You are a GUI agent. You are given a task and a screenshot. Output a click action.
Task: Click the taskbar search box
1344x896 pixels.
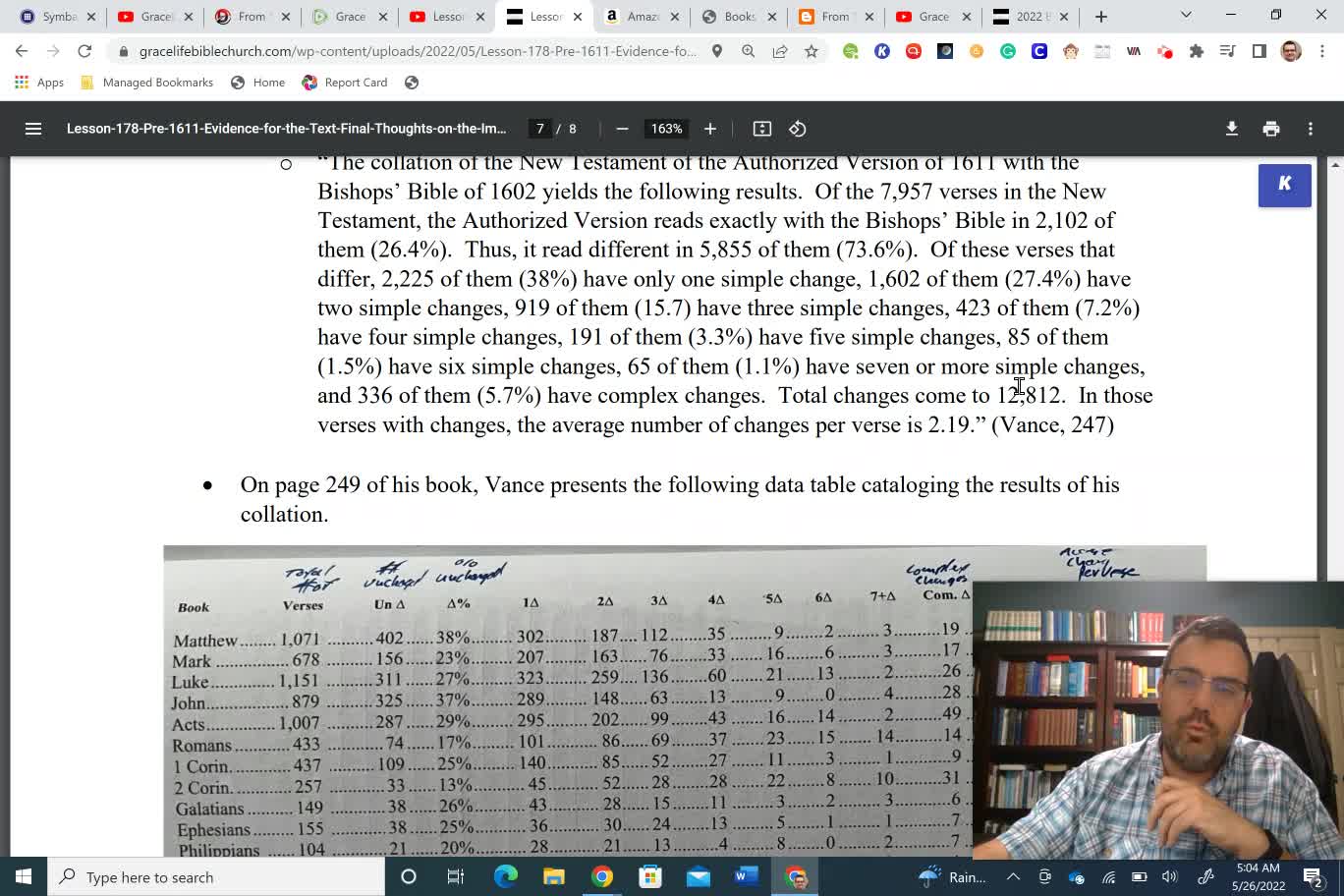tap(216, 876)
